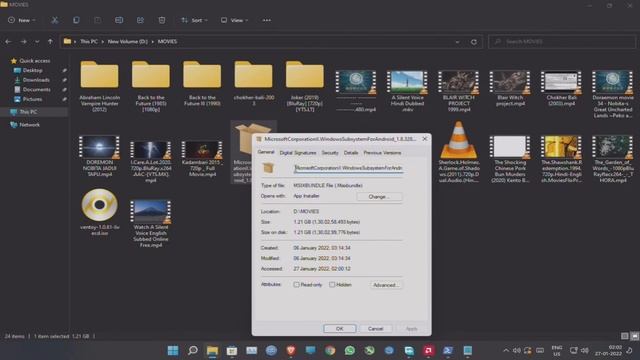The width and height of the screenshot is (640, 360).
Task: Open taskbar Search
Action: pos(193,350)
